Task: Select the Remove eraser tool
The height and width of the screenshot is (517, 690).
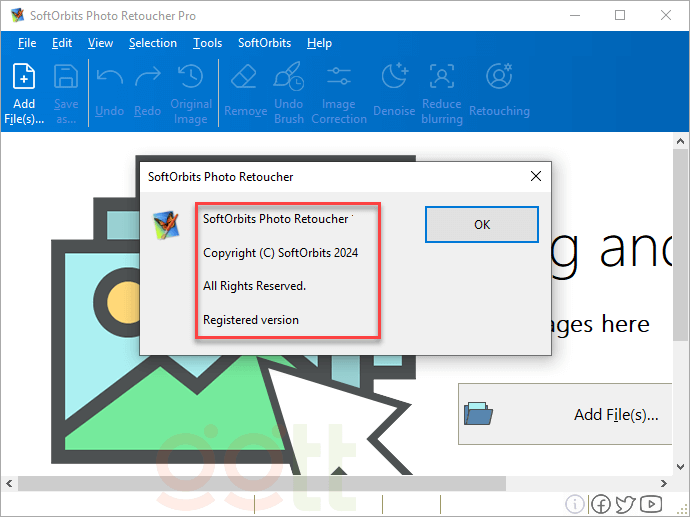Action: pos(245,78)
